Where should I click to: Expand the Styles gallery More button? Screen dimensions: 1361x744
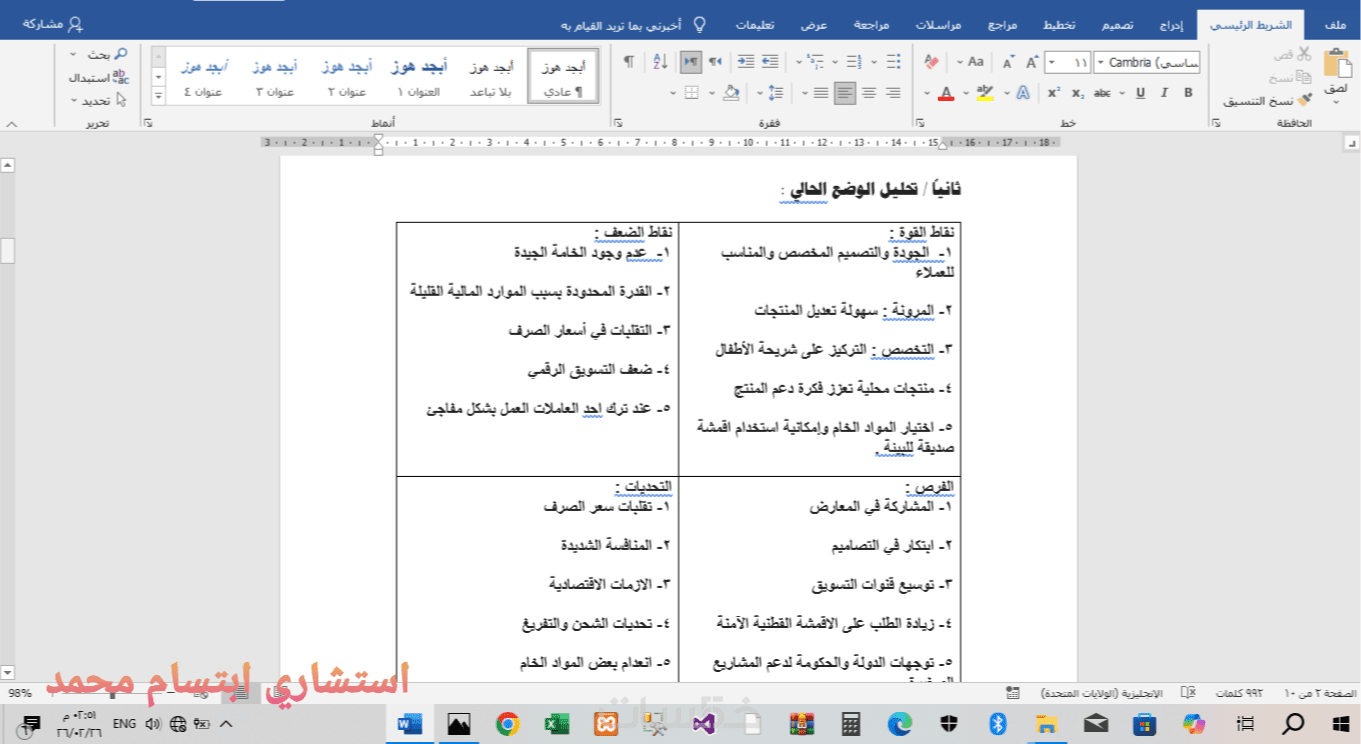click(x=158, y=96)
